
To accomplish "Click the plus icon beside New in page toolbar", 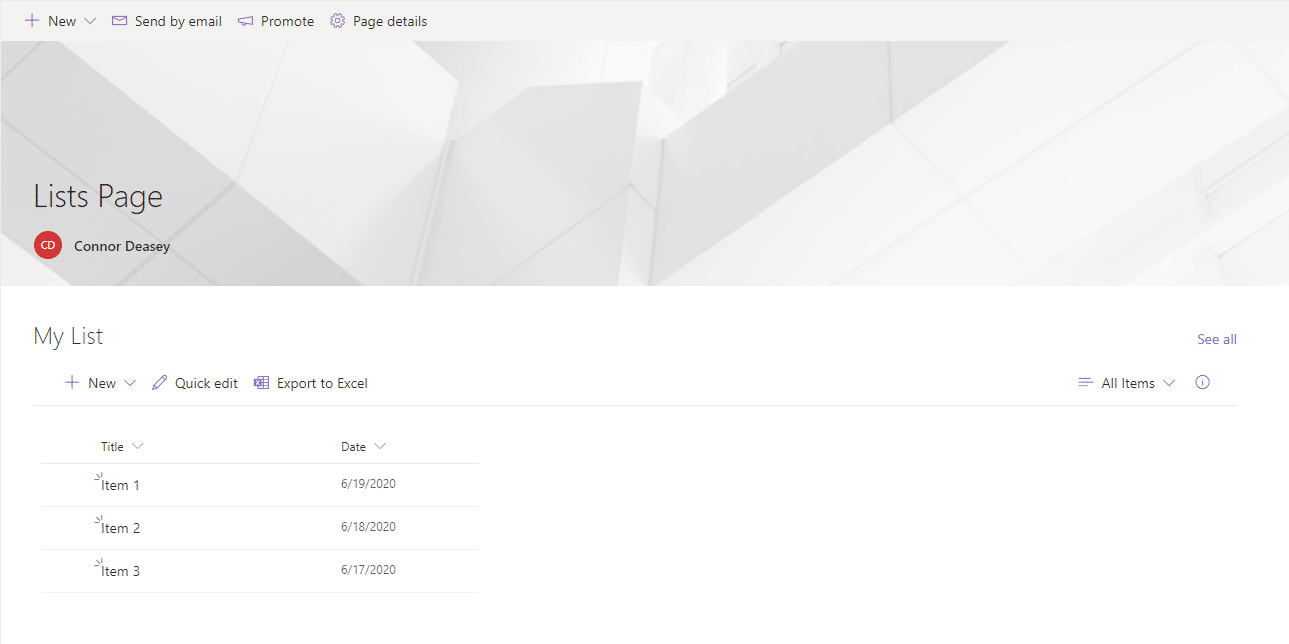I will tap(32, 21).
